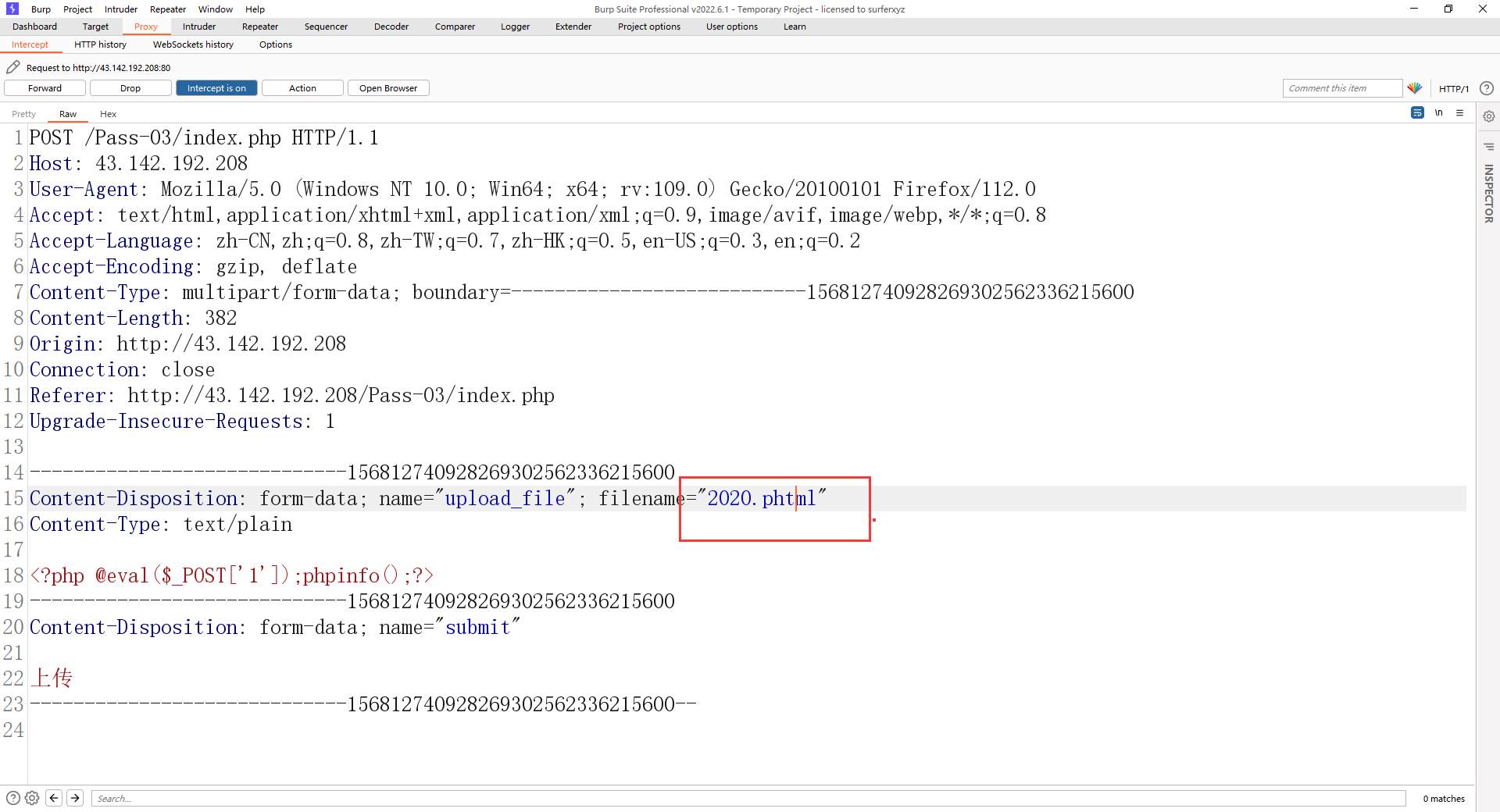Switch to the Logger tab
This screenshot has height=812, width=1500.
515,27
